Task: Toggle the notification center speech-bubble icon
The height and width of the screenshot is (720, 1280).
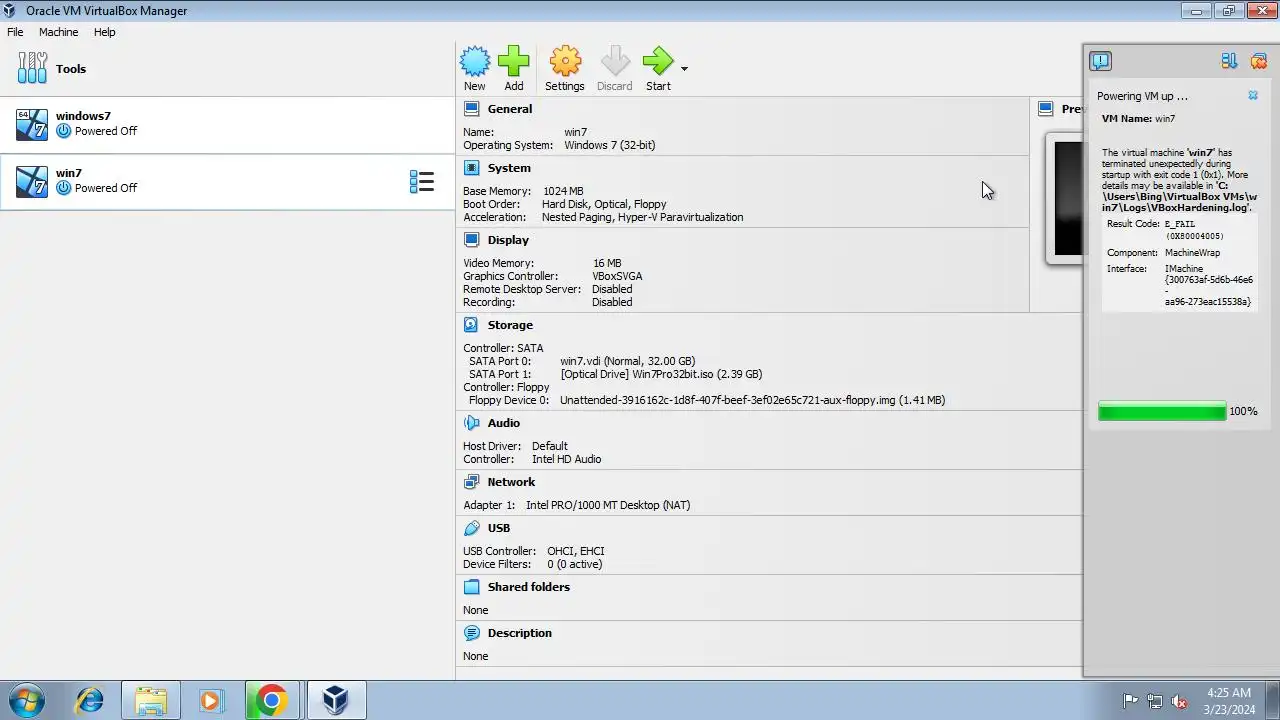Action: tap(1100, 62)
